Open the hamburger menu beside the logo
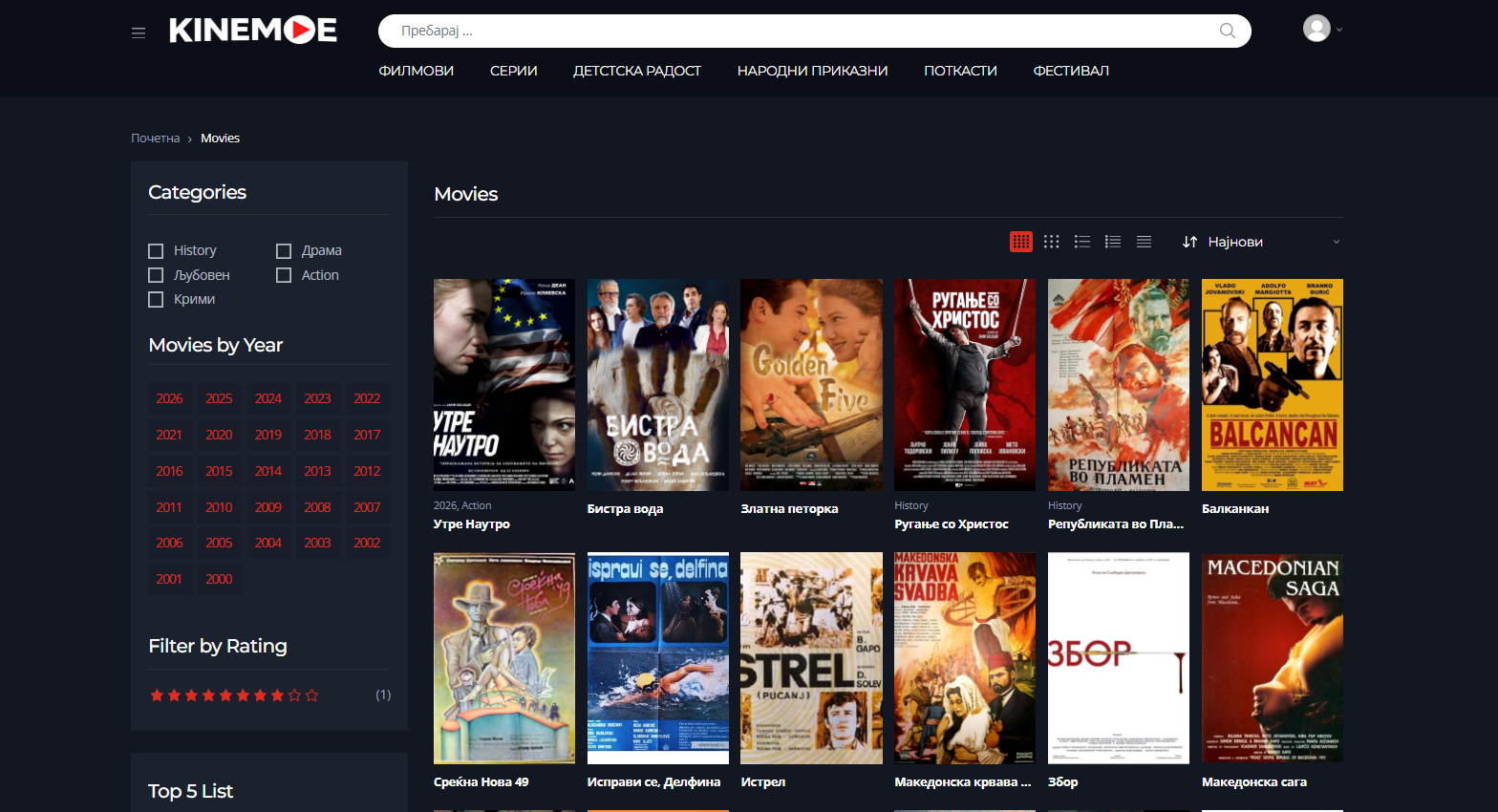The height and width of the screenshot is (812, 1498). click(x=139, y=32)
